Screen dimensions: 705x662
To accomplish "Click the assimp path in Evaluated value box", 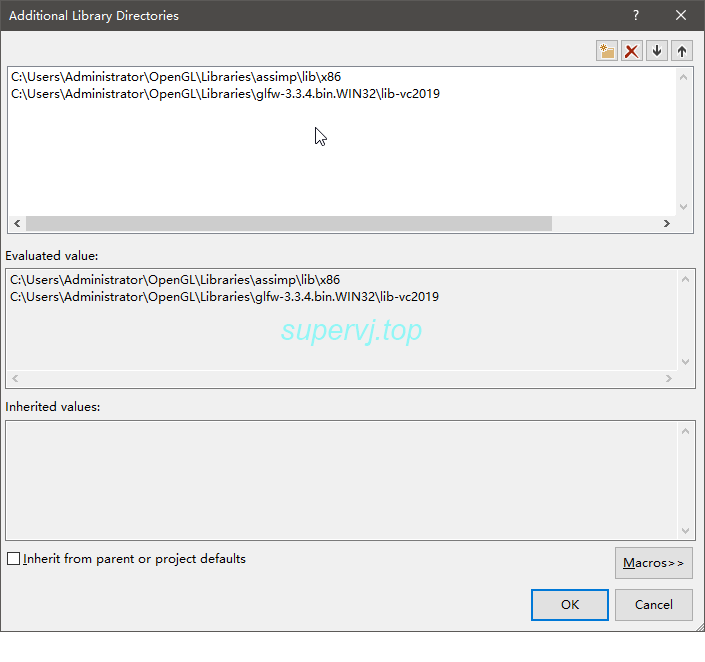I will [175, 280].
